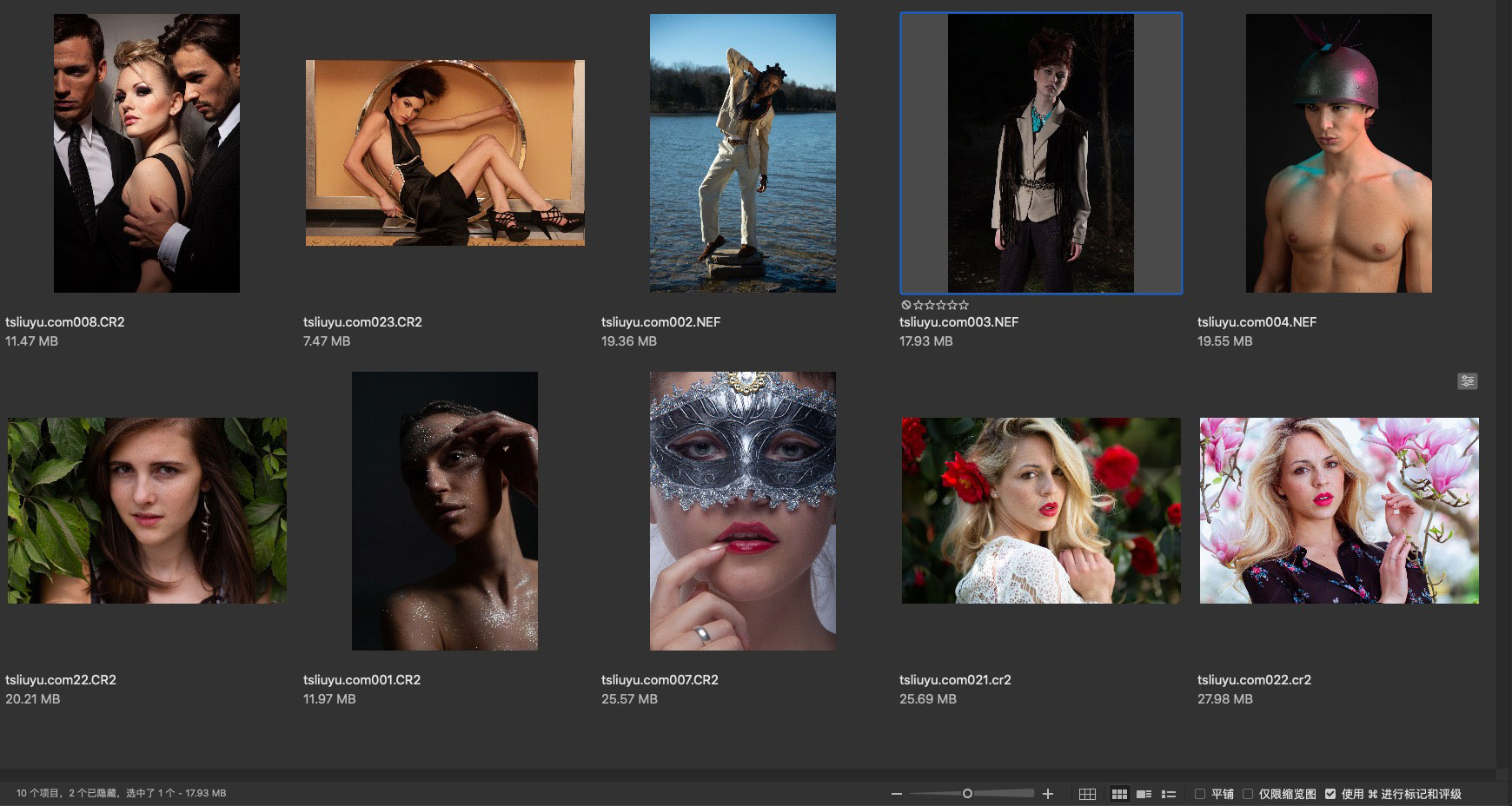Enable the 仅限缩览图 checkbox
The image size is (1512, 806).
(x=1248, y=794)
